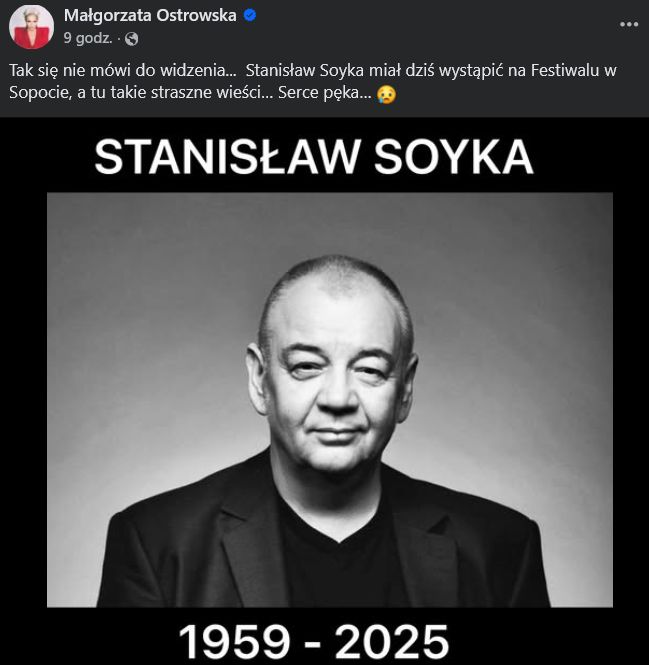Click "Stanisław Soyka" name in post text
The image size is (649, 665).
pyautogui.click(x=305, y=70)
